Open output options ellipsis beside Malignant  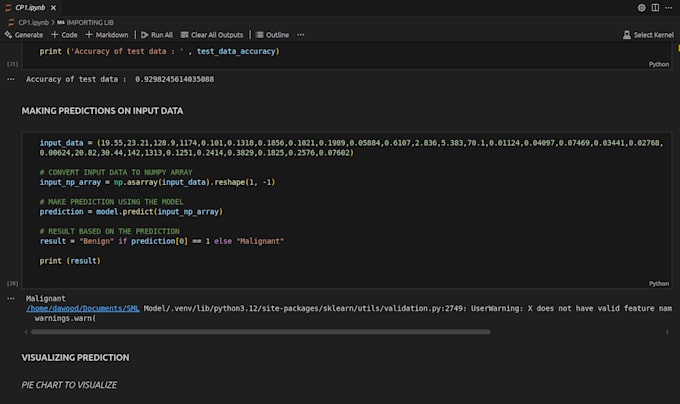tap(11, 298)
